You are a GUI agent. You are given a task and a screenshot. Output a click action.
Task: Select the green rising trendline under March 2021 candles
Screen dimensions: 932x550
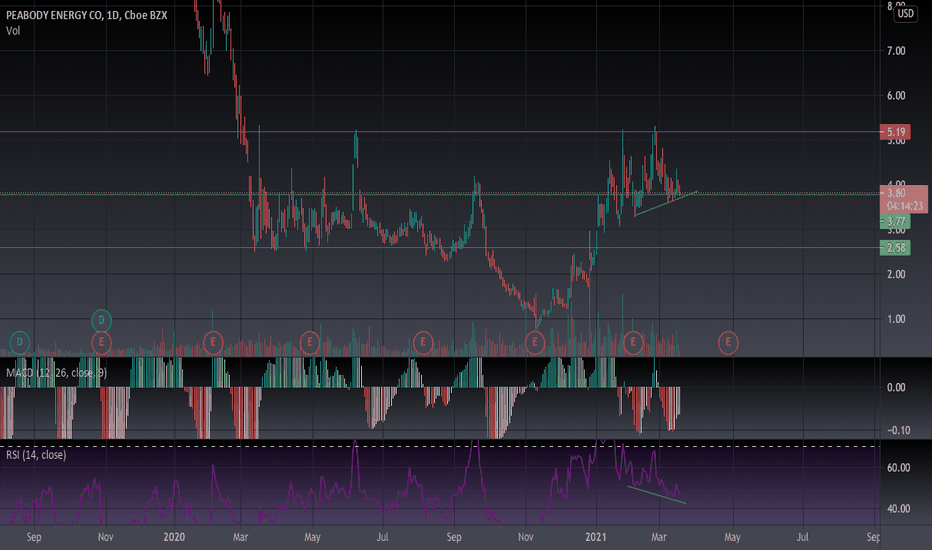click(x=666, y=203)
